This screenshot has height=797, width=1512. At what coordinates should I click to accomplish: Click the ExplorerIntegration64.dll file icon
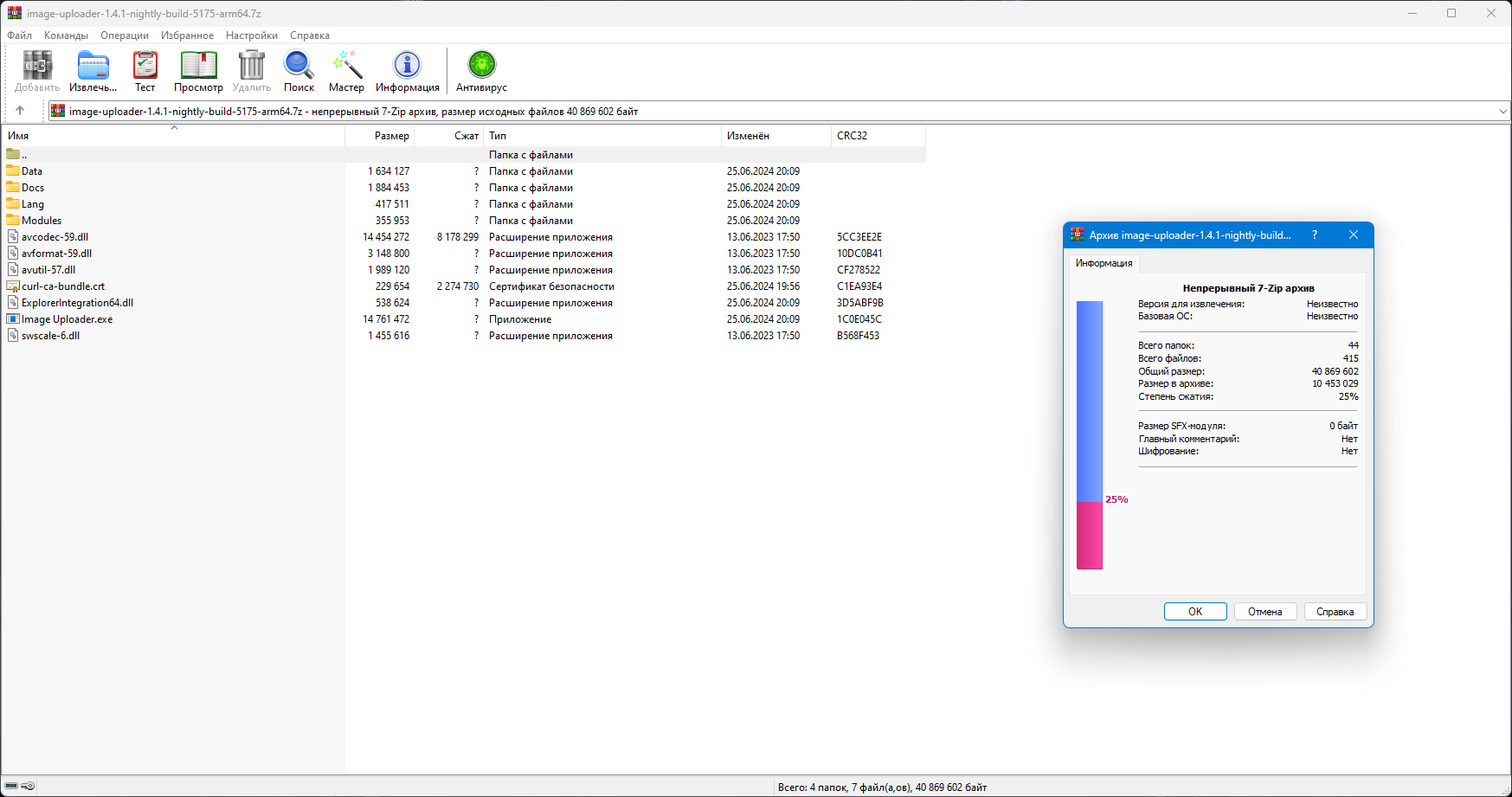(13, 302)
